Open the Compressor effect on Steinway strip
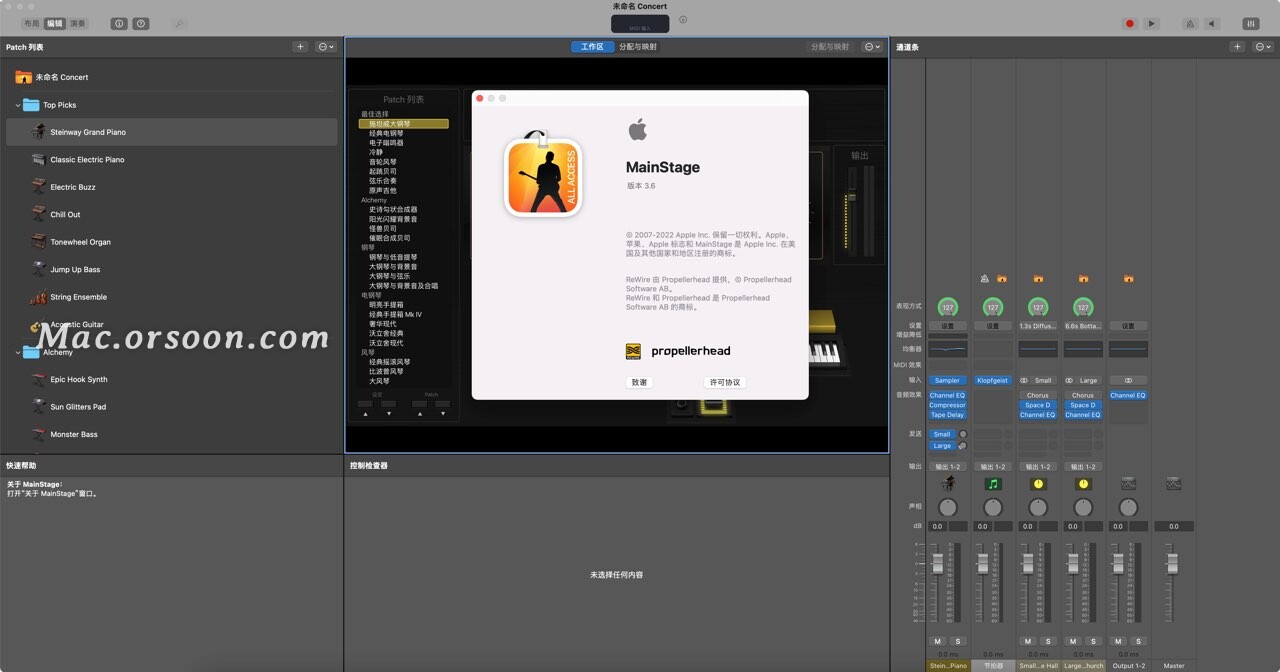Viewport: 1280px width, 672px height. click(x=947, y=405)
